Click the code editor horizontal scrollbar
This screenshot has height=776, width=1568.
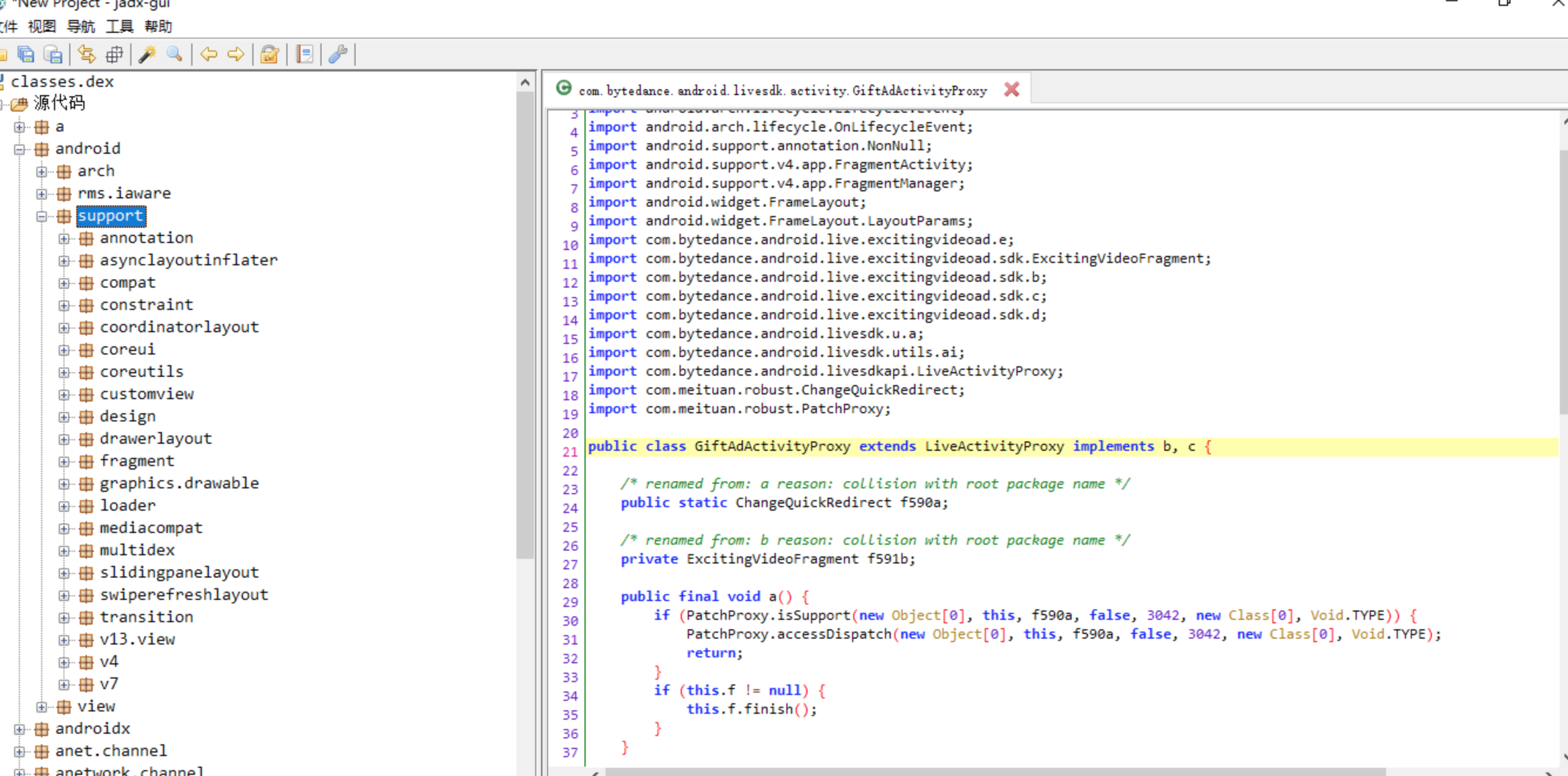[995, 772]
